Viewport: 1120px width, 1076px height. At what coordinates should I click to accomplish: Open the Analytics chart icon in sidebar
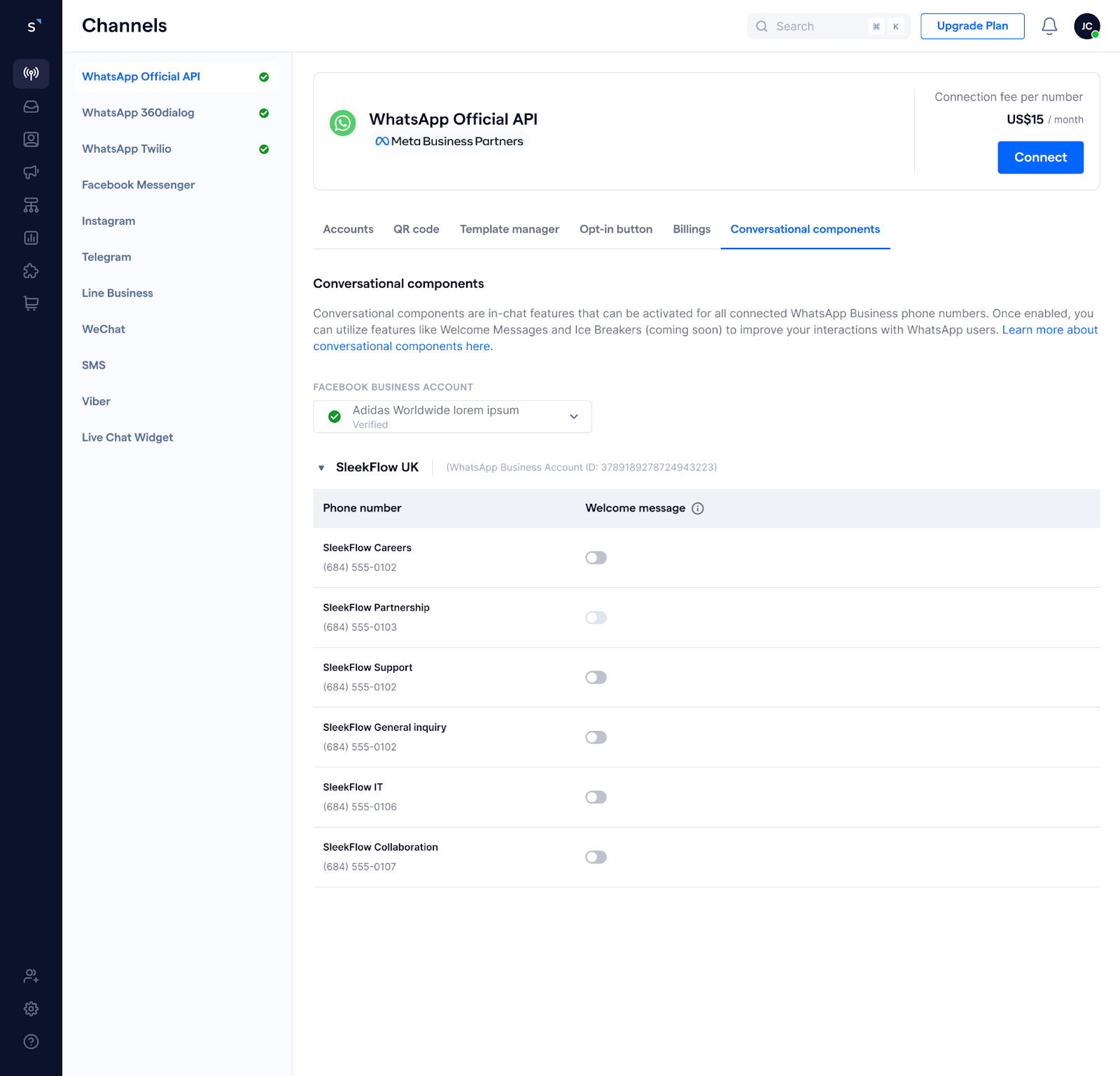(x=31, y=238)
